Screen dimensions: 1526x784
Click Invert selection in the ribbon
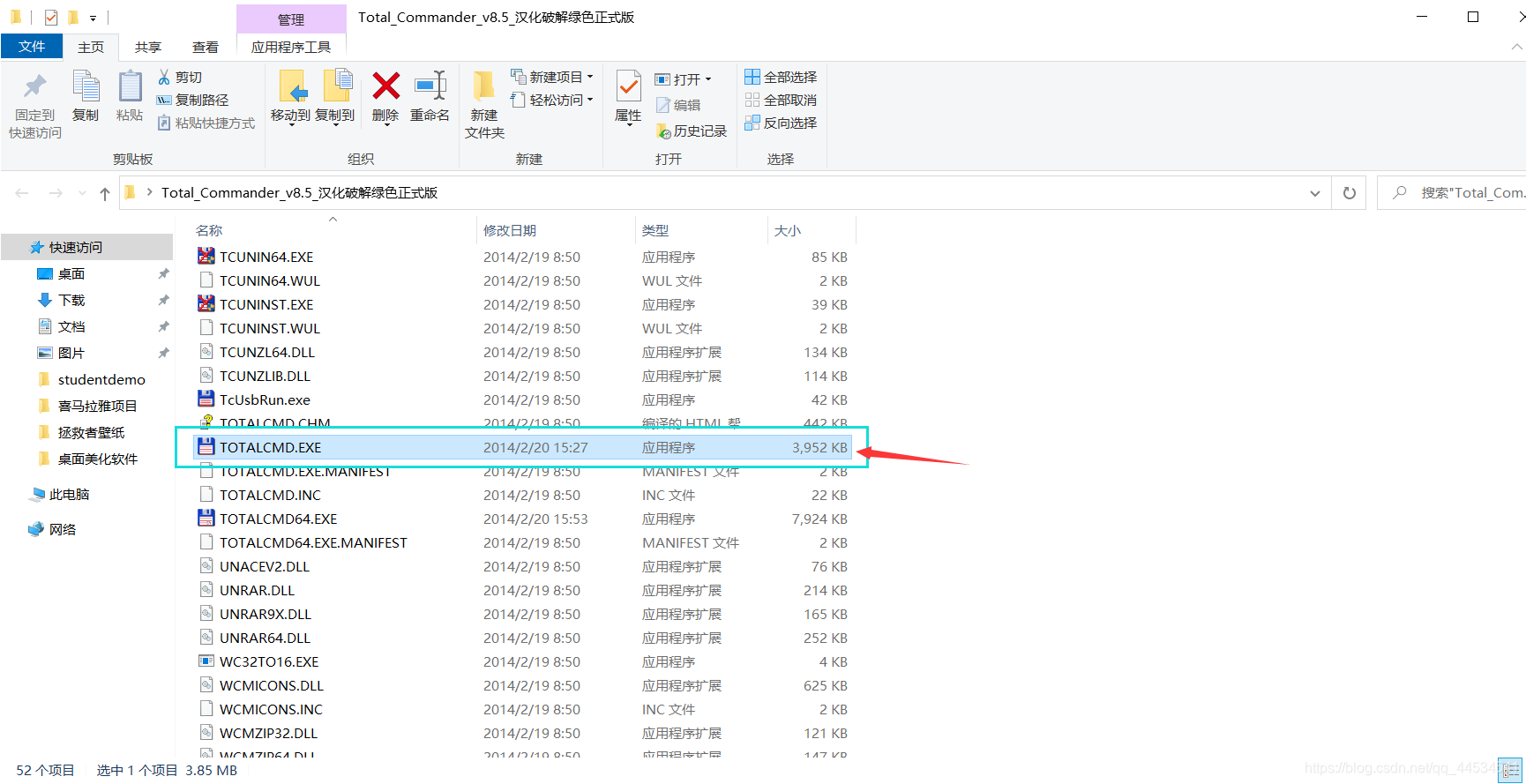point(781,123)
